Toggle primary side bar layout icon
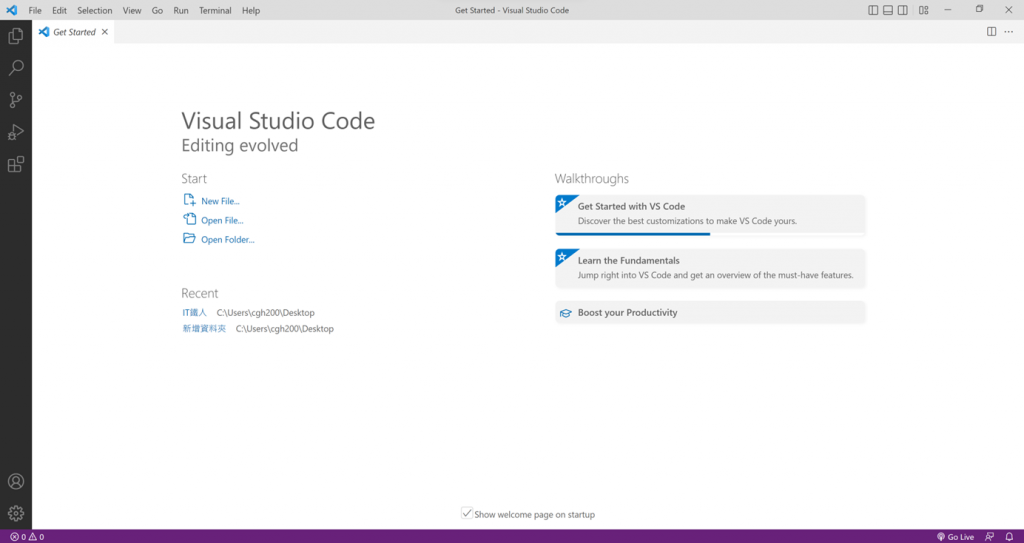The width and height of the screenshot is (1024, 543). click(x=873, y=10)
